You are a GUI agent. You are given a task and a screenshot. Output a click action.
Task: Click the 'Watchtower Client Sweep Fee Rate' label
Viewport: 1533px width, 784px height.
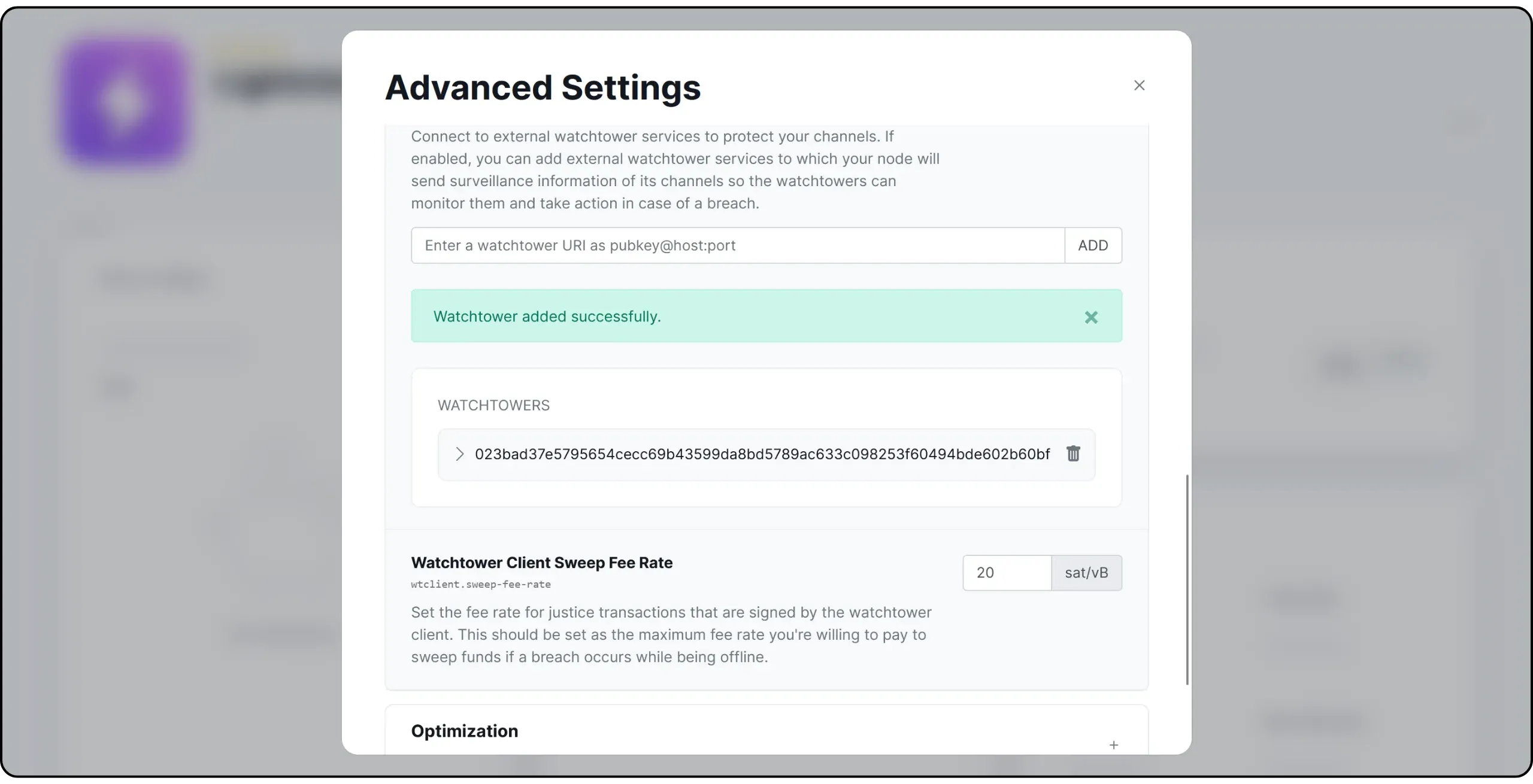pyautogui.click(x=541, y=563)
